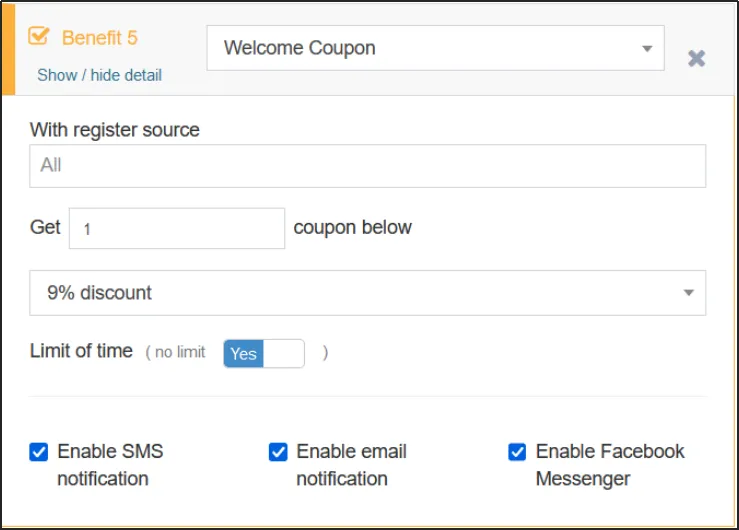Image resolution: width=739 pixels, height=530 pixels.
Task: Click the Welcome Coupon dropdown arrow
Action: click(x=647, y=48)
